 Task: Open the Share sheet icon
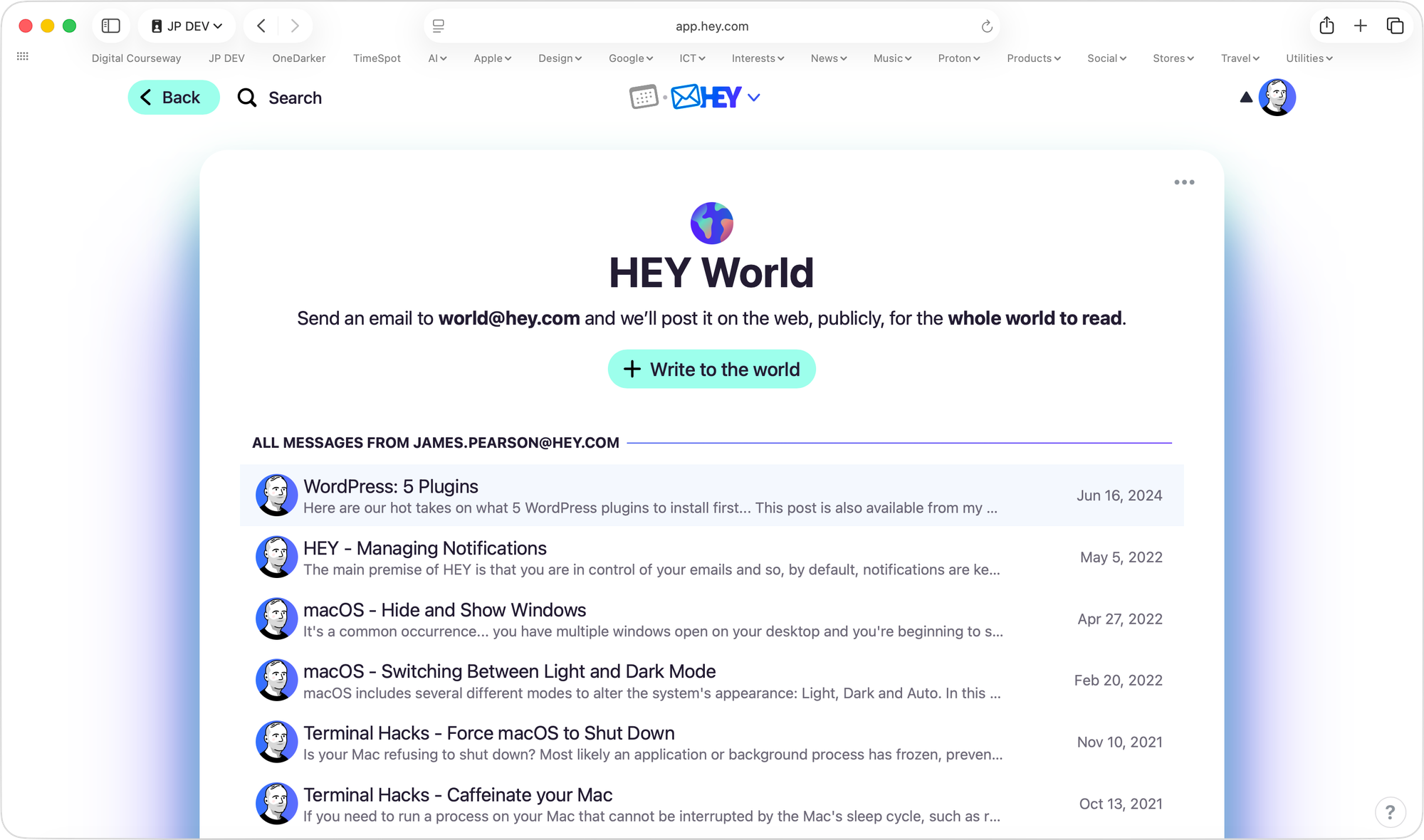1326,26
